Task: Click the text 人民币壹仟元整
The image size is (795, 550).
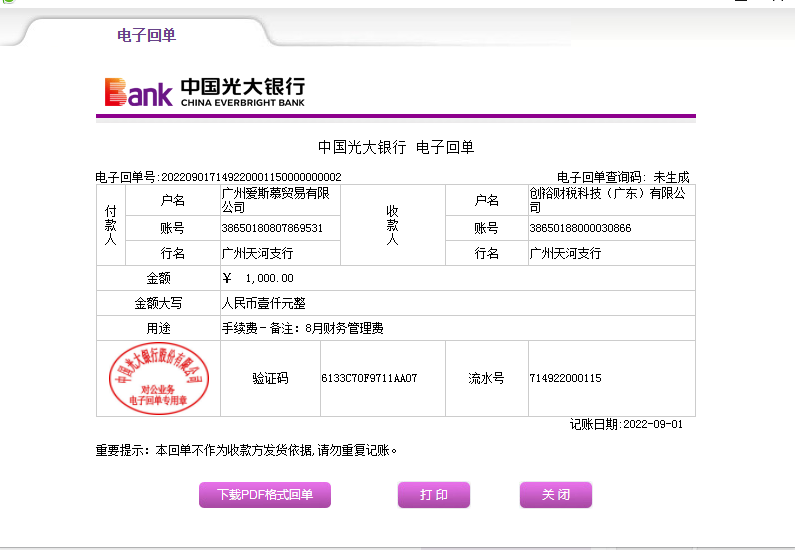Action: [x=264, y=303]
